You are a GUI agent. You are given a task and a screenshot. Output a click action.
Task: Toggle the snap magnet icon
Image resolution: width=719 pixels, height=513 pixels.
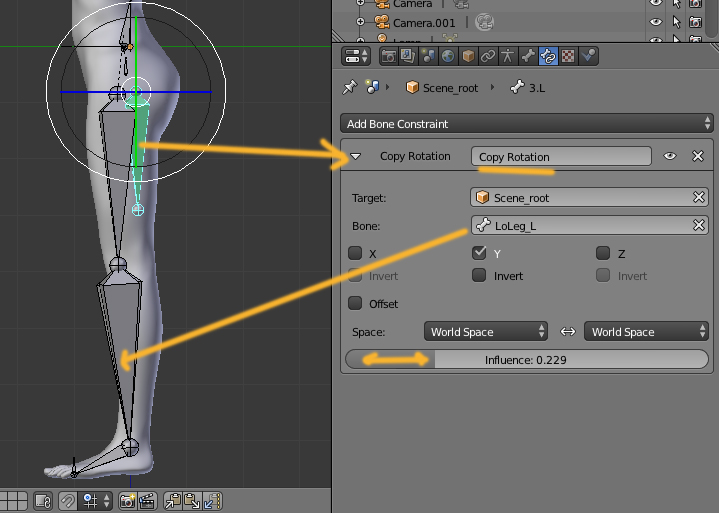(69, 500)
